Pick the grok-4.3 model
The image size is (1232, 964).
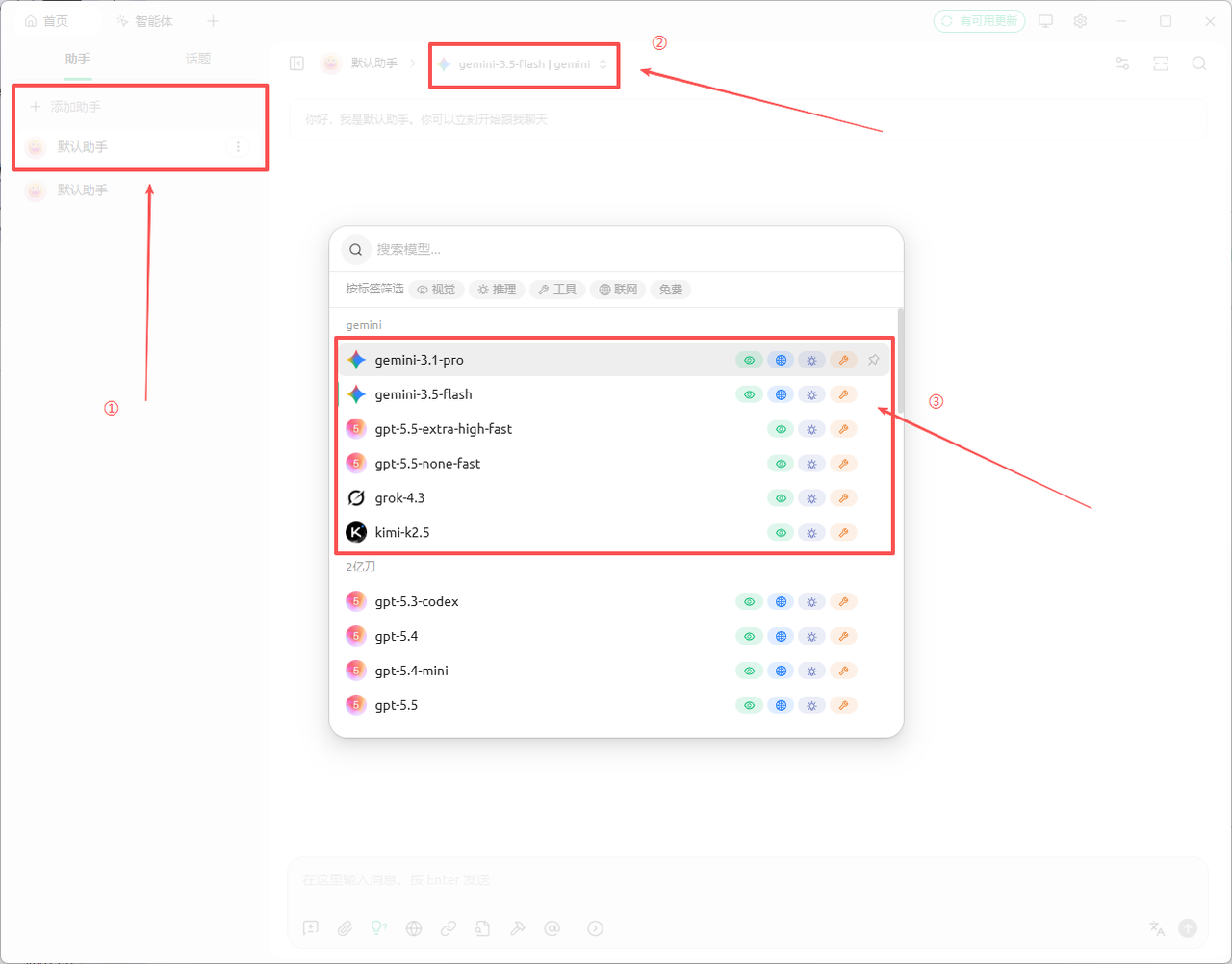tap(613, 498)
